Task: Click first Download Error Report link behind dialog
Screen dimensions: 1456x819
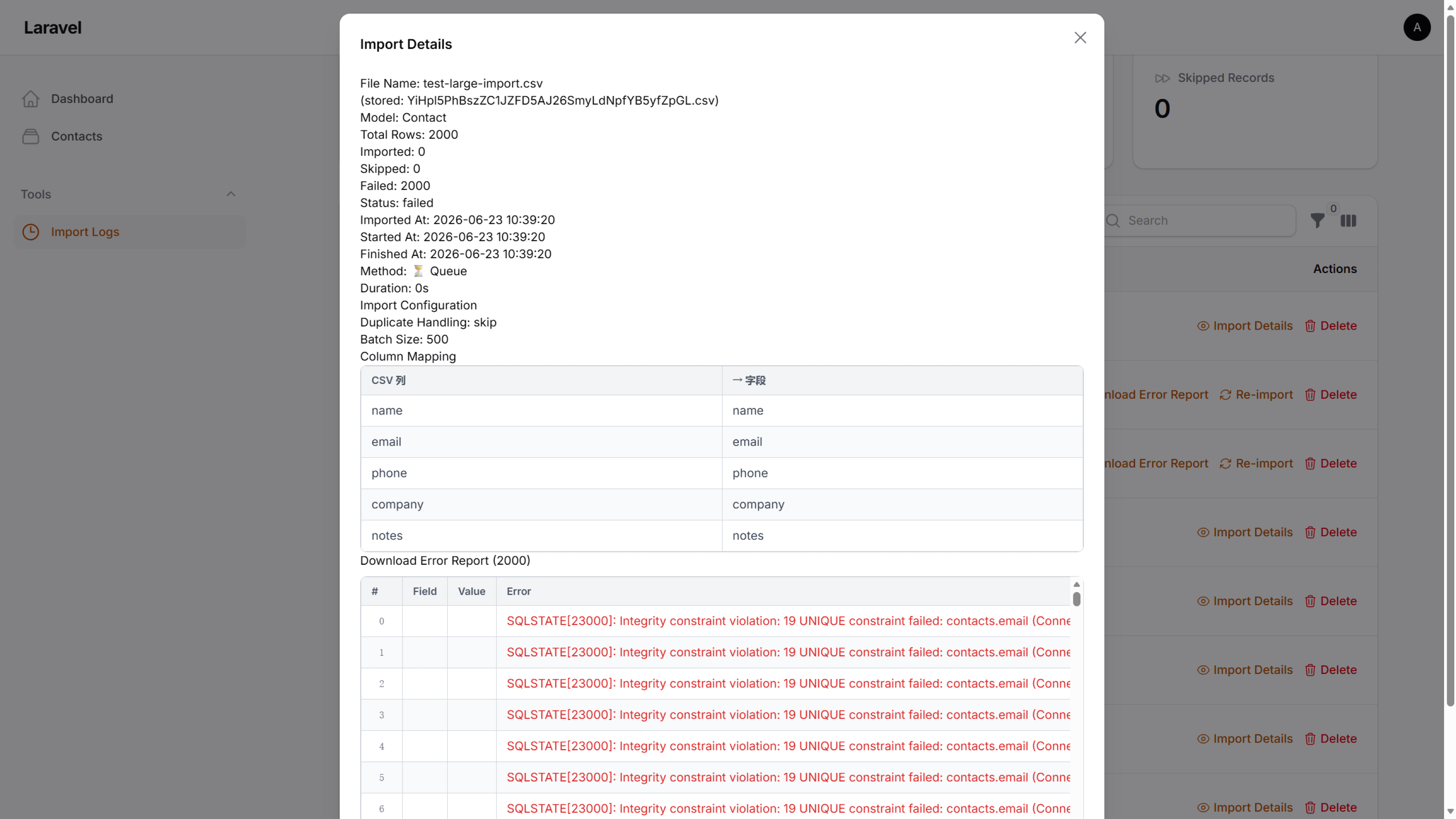Action: (1156, 395)
